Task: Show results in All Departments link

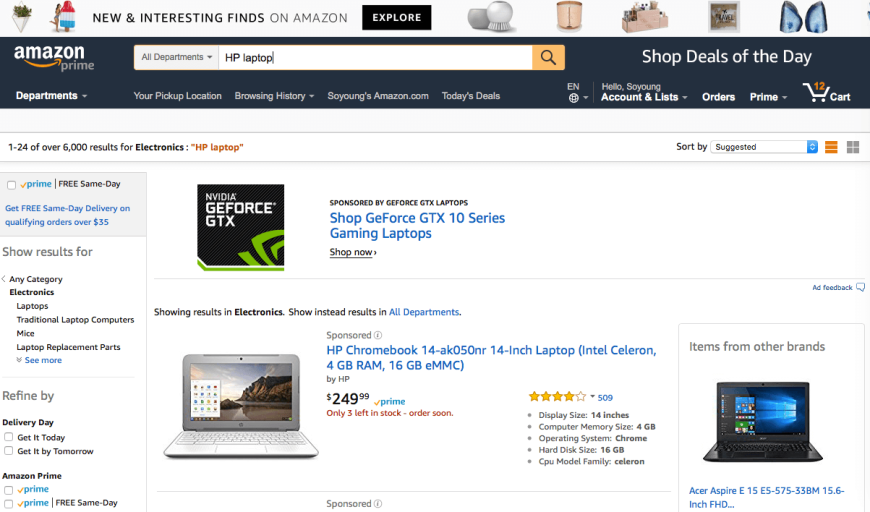Action: [424, 312]
